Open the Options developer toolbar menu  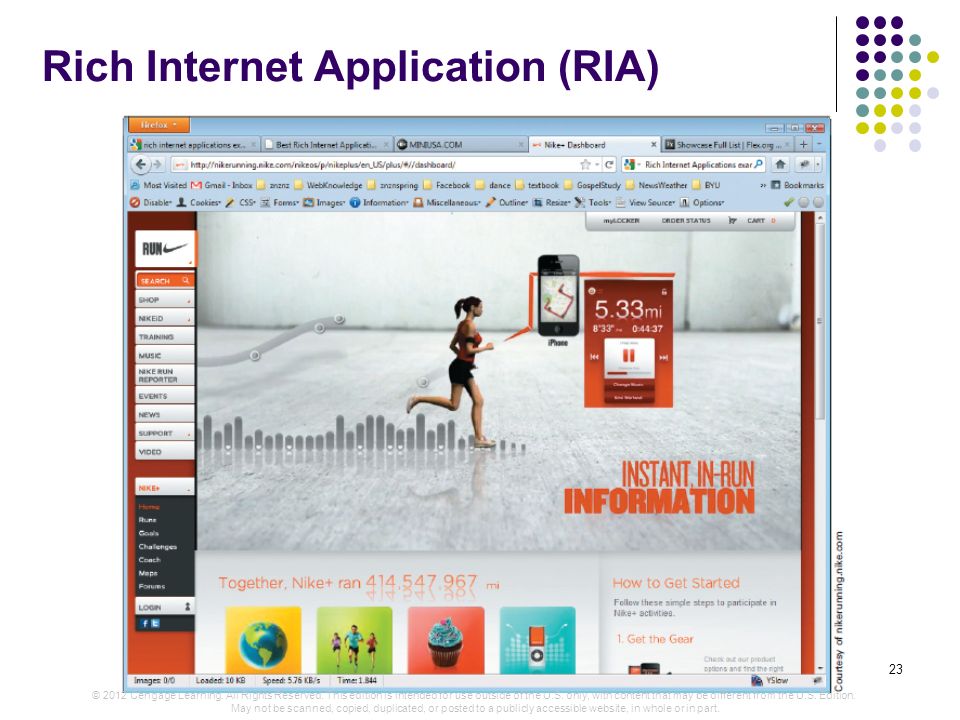(702, 203)
